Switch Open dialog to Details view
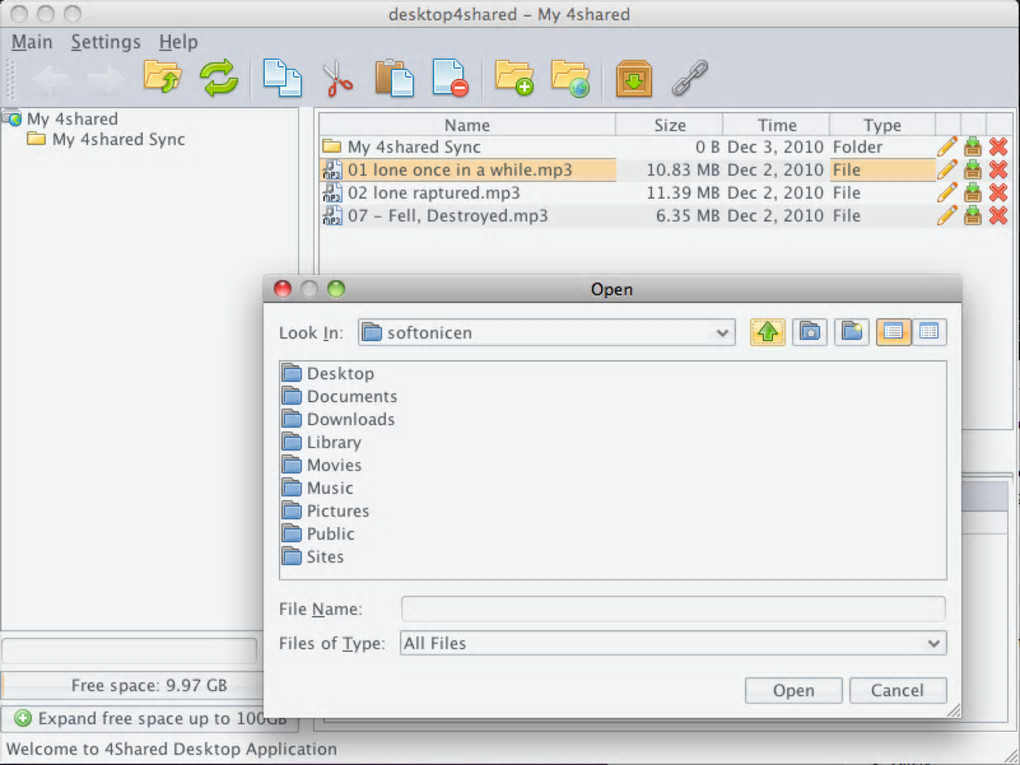This screenshot has width=1020, height=765. 929,332
